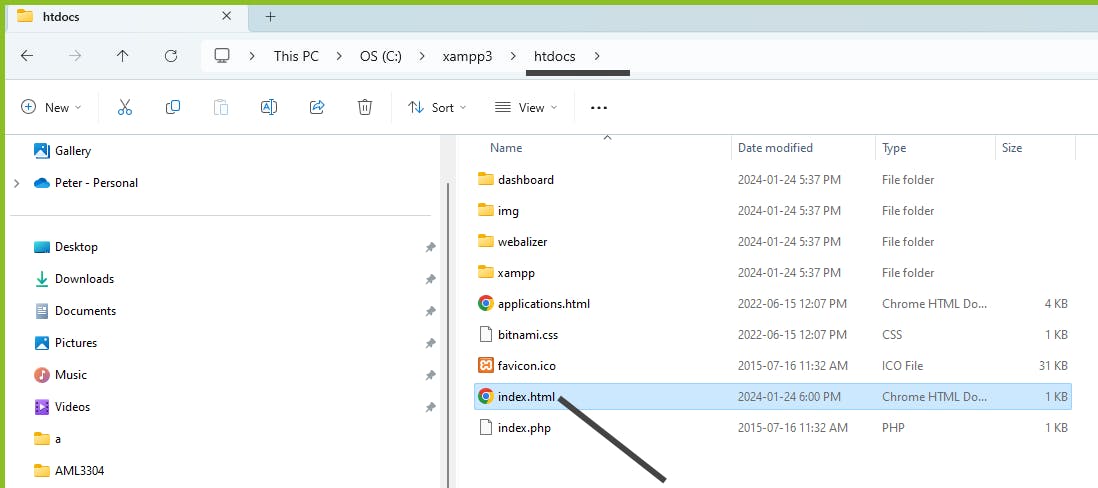Viewport: 1098px width, 488px height.
Task: Open a new tab with plus button
Action: point(271,17)
